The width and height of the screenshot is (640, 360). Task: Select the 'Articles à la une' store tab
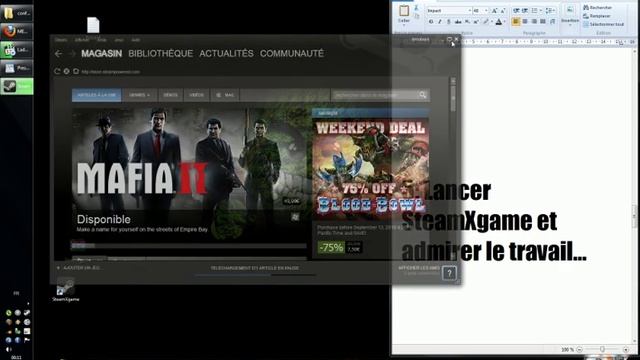tap(97, 95)
